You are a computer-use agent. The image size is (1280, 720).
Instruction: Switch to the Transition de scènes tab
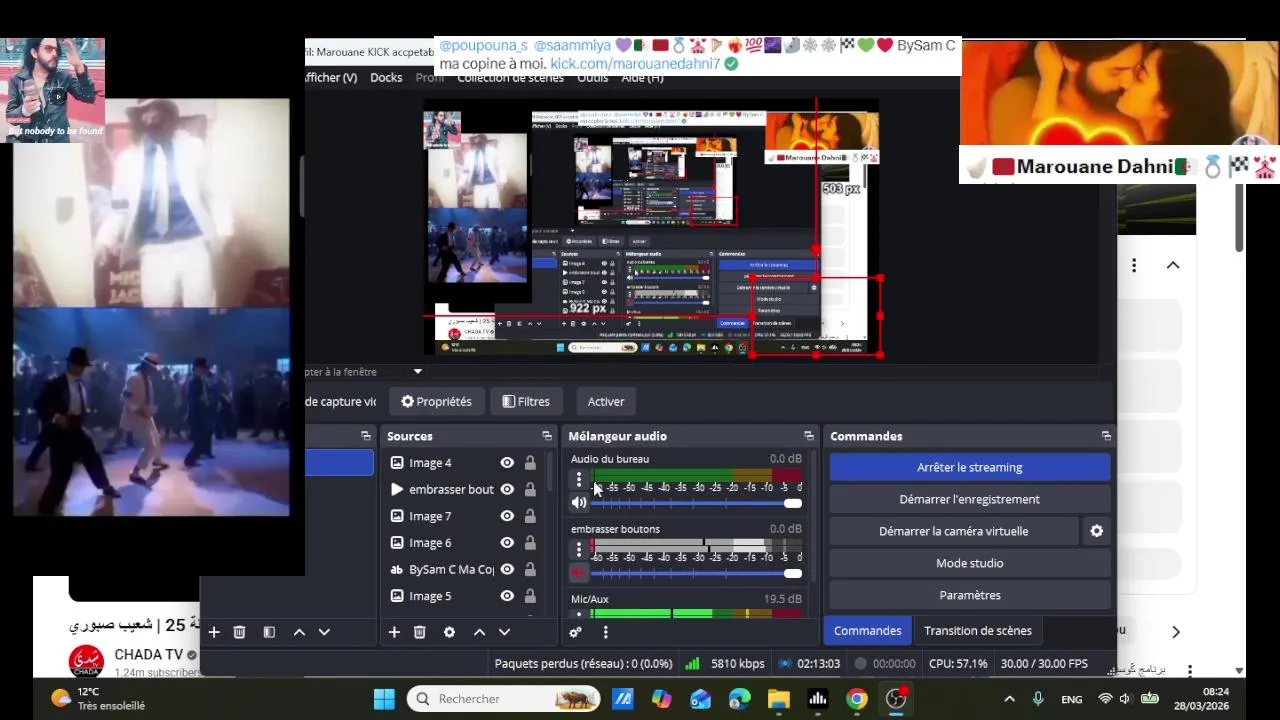click(978, 631)
